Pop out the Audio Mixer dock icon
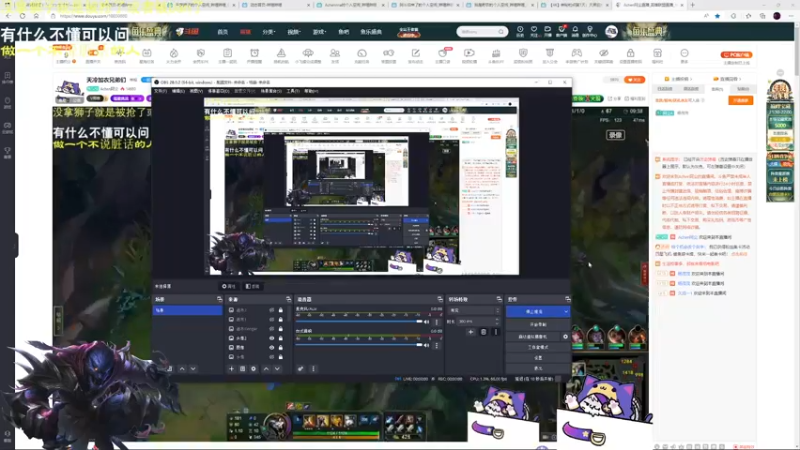The image size is (800, 450). (x=440, y=299)
